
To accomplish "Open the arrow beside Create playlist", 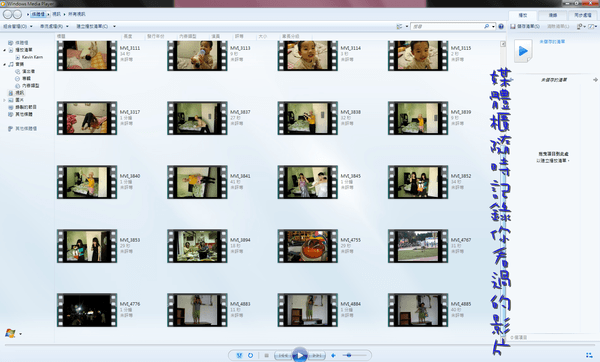I will pos(114,26).
